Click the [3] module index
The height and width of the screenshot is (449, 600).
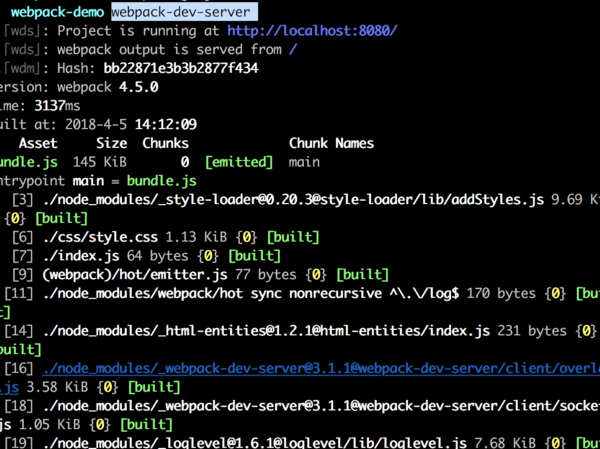[x=23, y=199]
